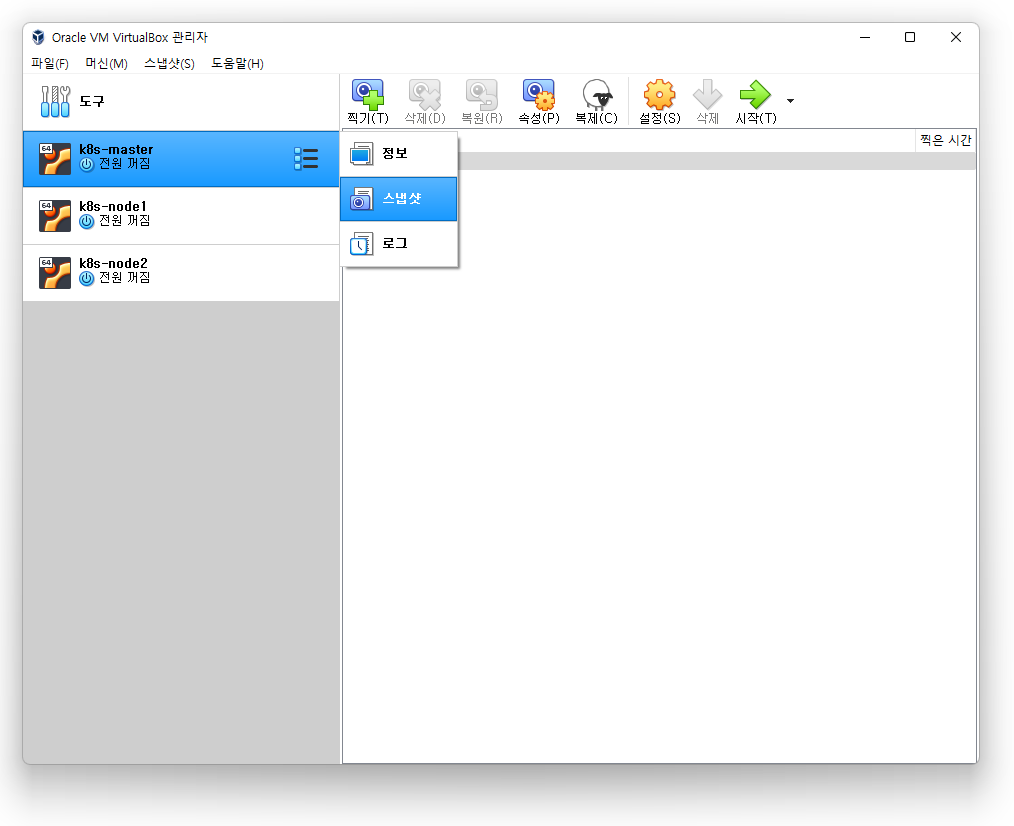Close the VirtualBox manager window
1014x826 pixels.
[956, 37]
